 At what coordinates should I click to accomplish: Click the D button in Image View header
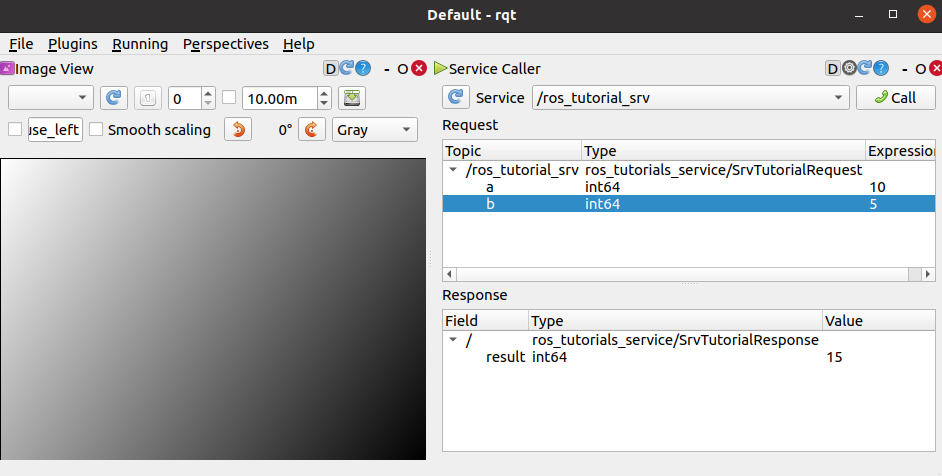click(x=330, y=69)
